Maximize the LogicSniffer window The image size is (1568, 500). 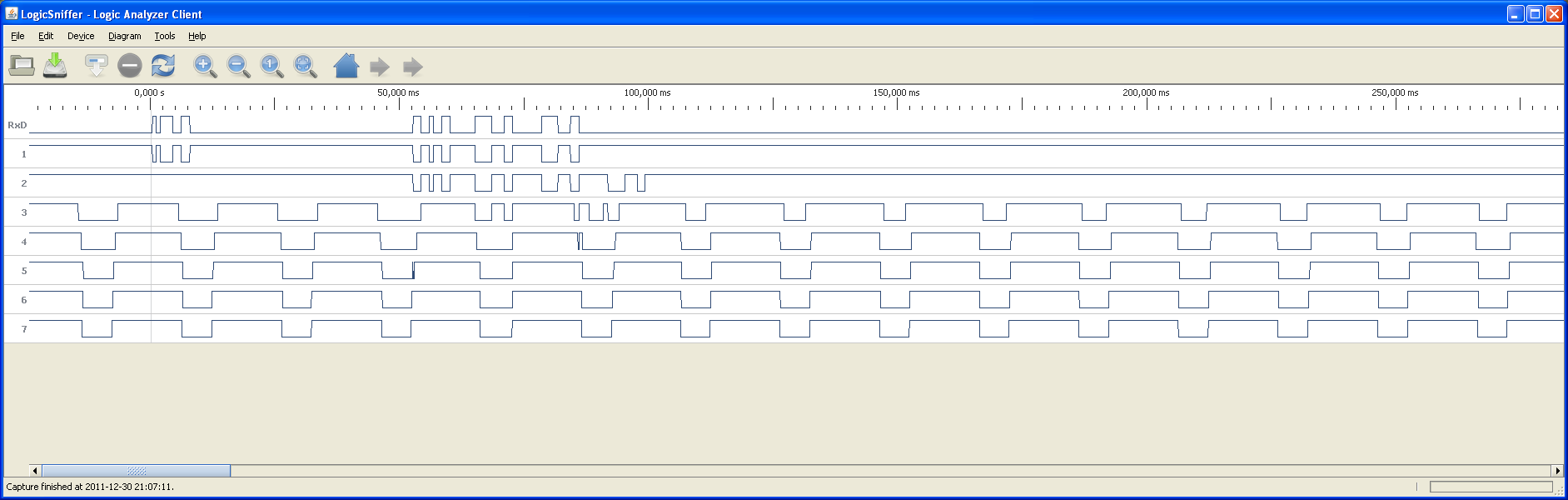click(1535, 13)
